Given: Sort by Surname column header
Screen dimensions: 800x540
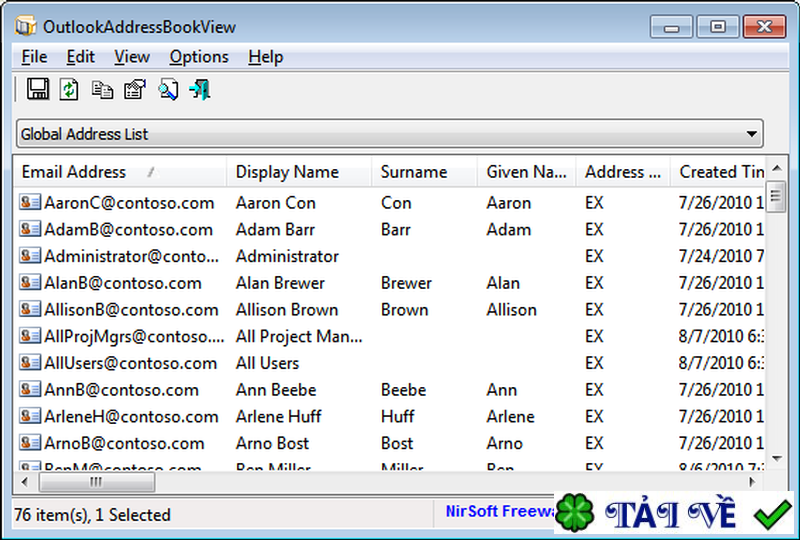Looking at the screenshot, I should pyautogui.click(x=424, y=172).
